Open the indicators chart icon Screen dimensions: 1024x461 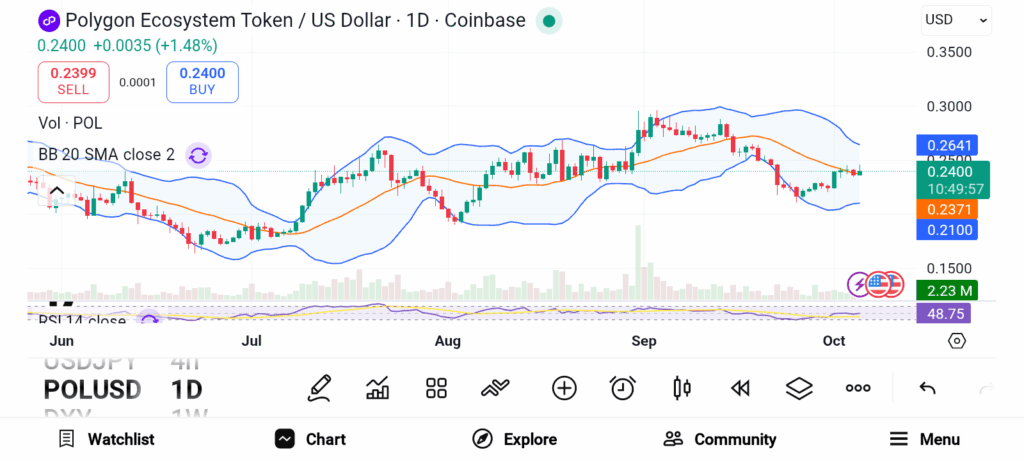[378, 388]
